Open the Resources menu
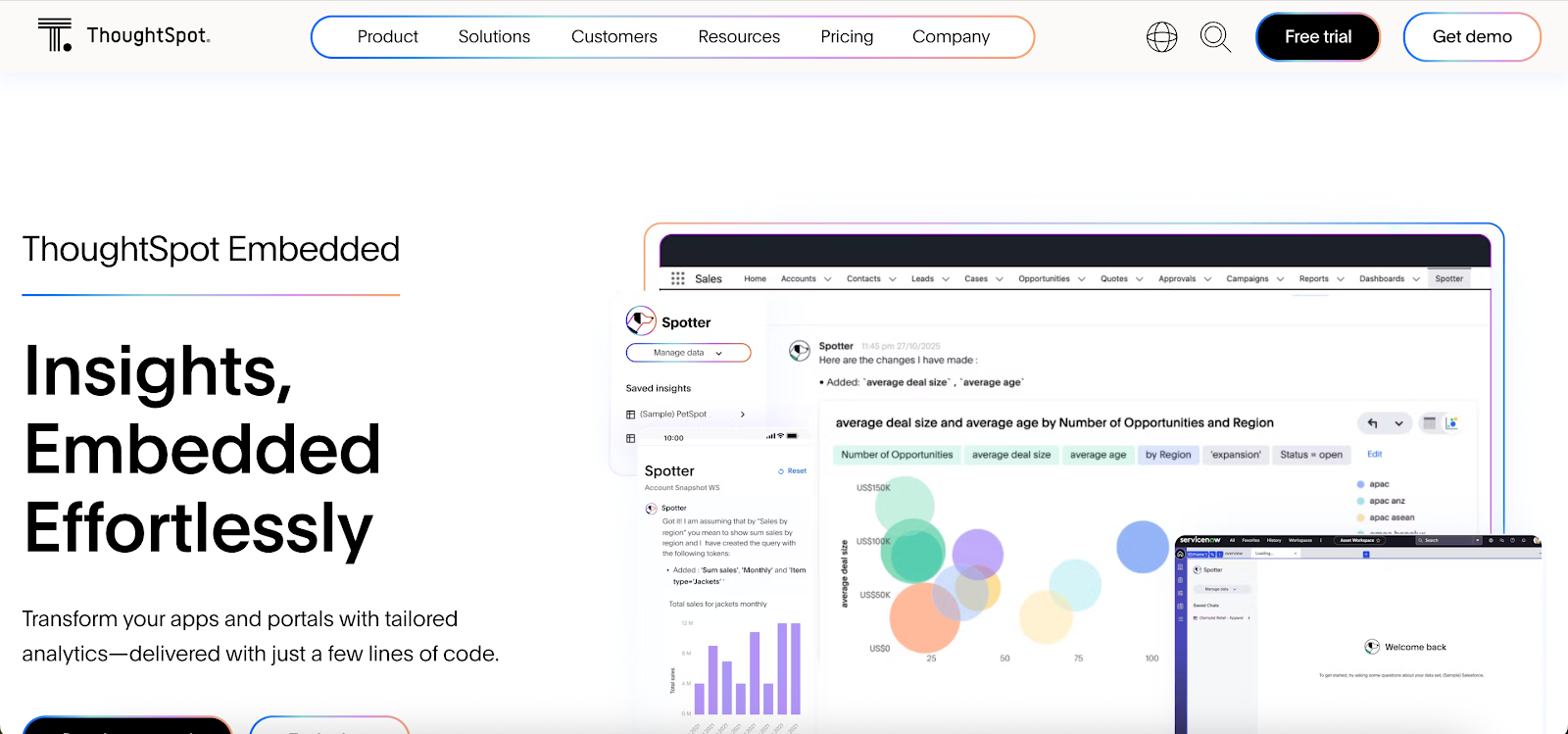 [739, 37]
